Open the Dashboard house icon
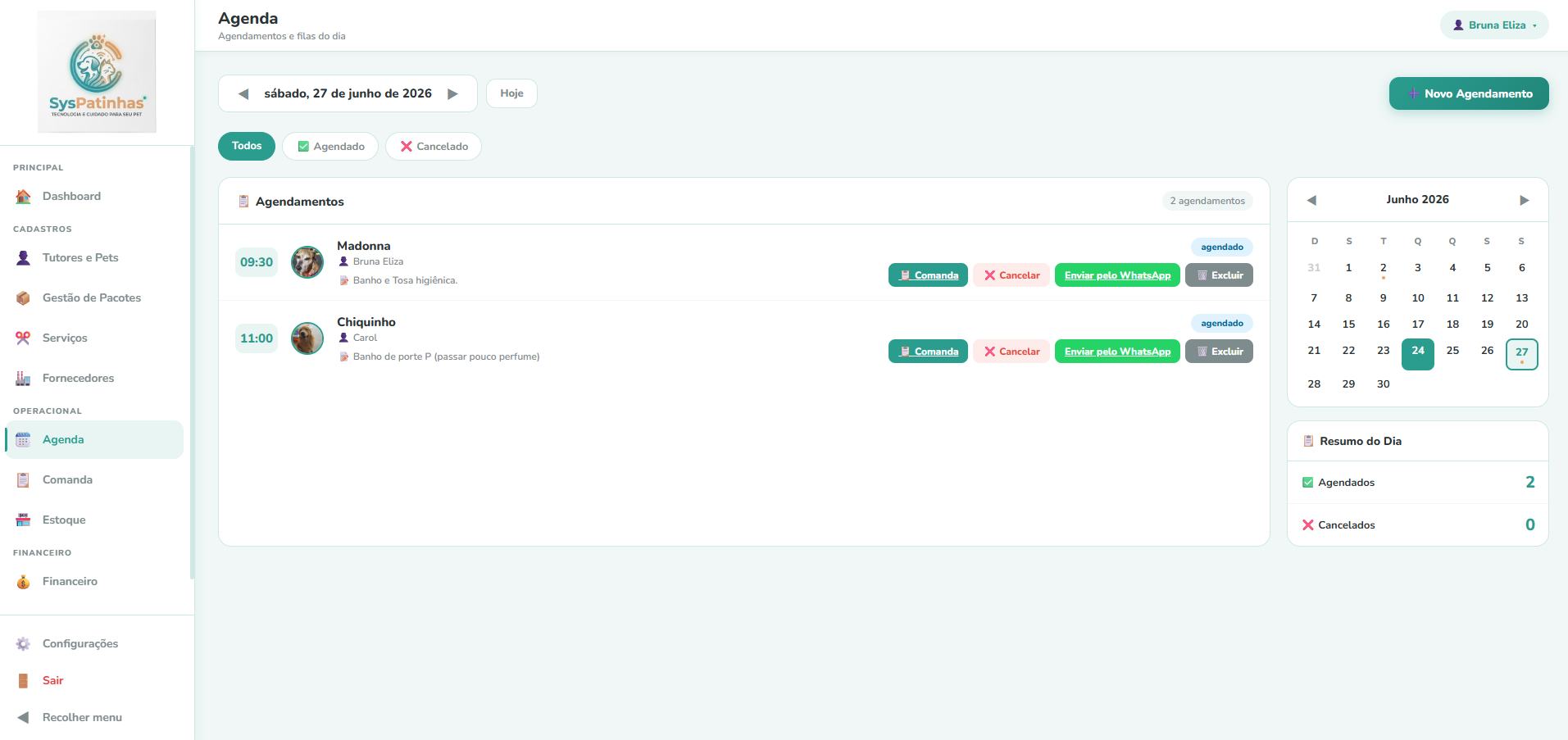This screenshot has height=740, width=1568. (x=23, y=197)
